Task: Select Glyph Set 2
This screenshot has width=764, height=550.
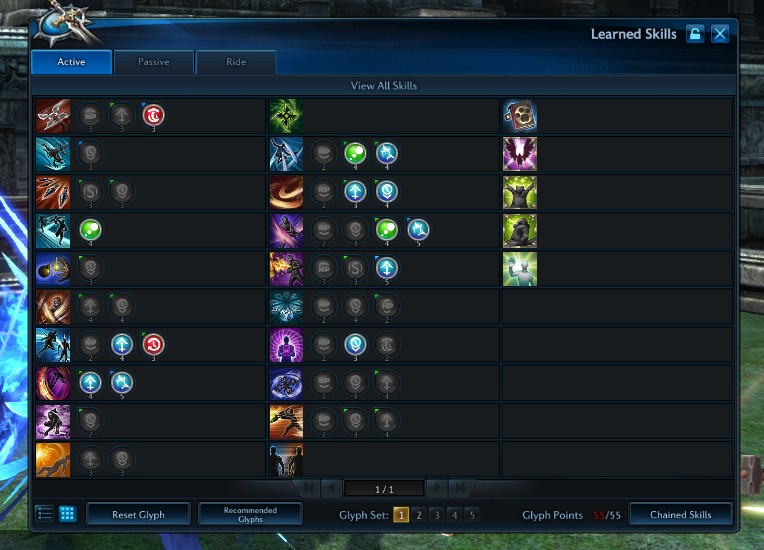Action: point(419,515)
